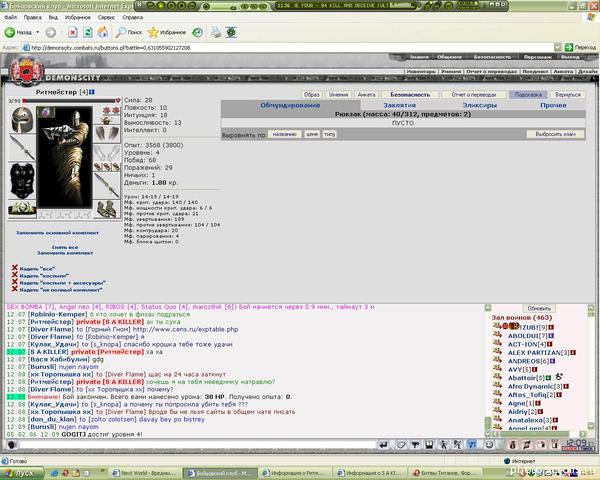Open the Back button history dropdown arrow

click(38, 32)
